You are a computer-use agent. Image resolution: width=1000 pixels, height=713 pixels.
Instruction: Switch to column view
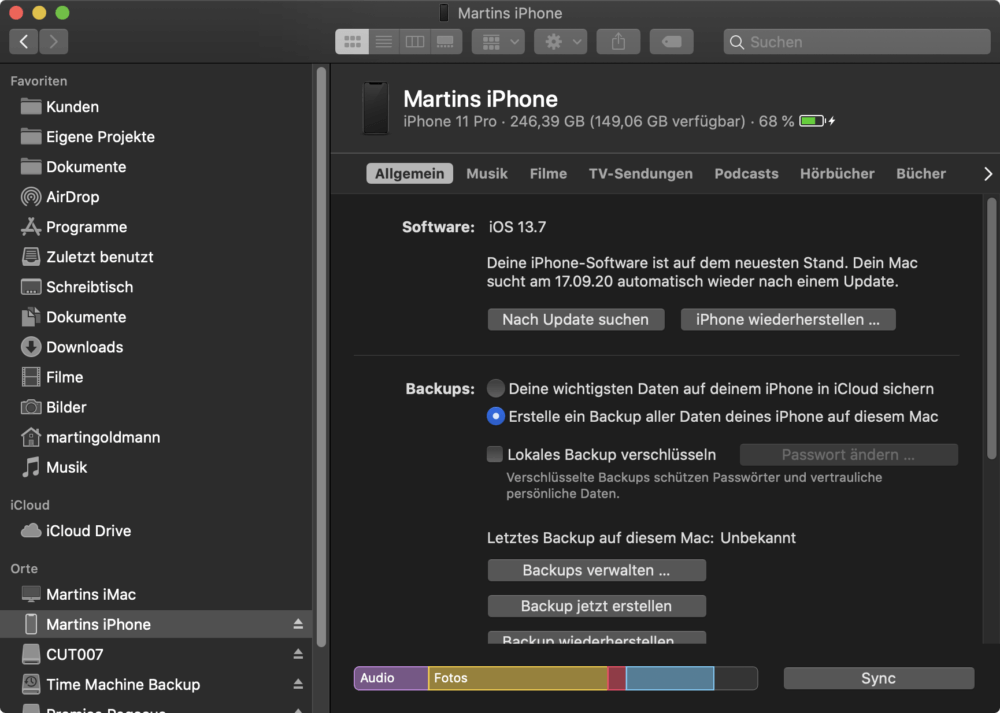coord(415,42)
